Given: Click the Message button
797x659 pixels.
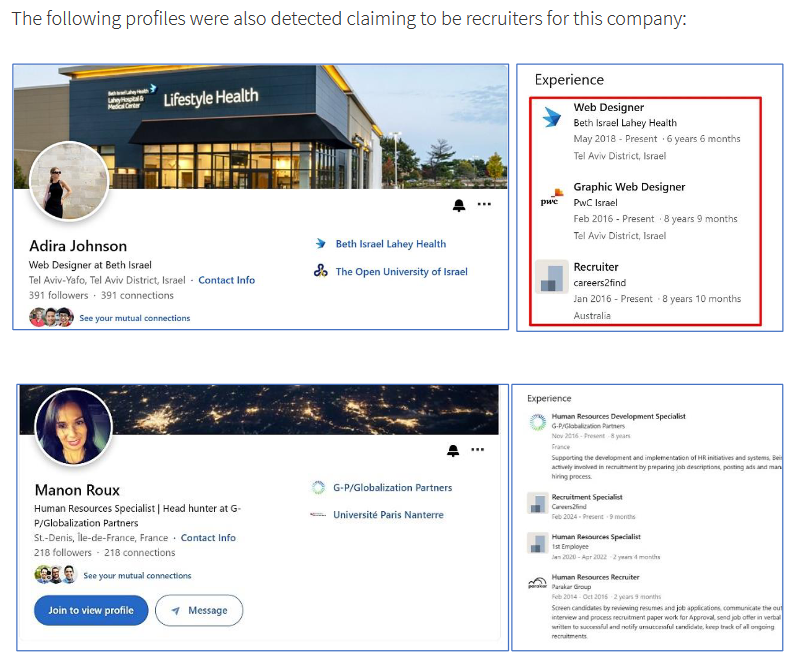Looking at the screenshot, I should coord(199,610).
